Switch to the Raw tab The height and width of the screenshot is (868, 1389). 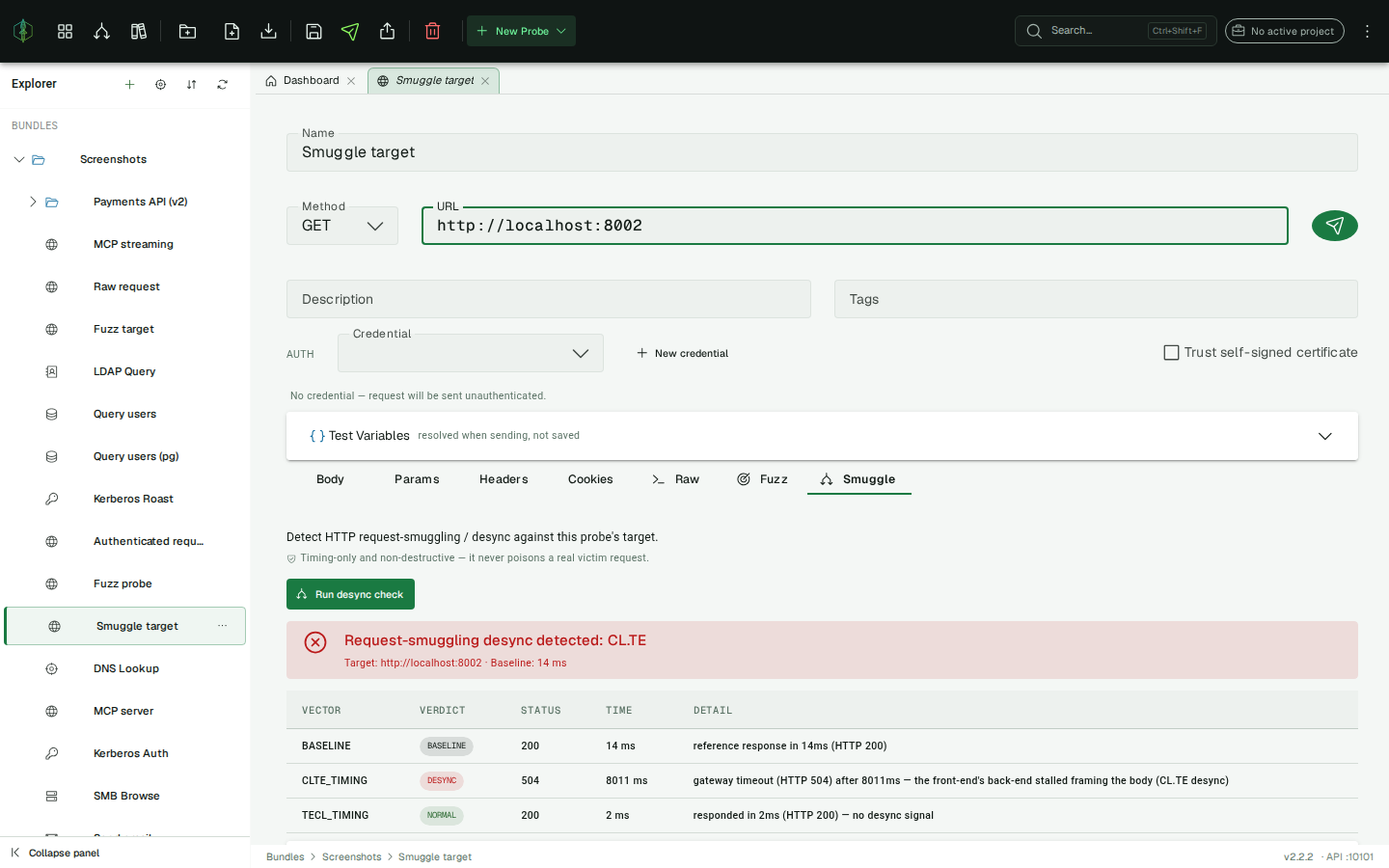point(675,479)
